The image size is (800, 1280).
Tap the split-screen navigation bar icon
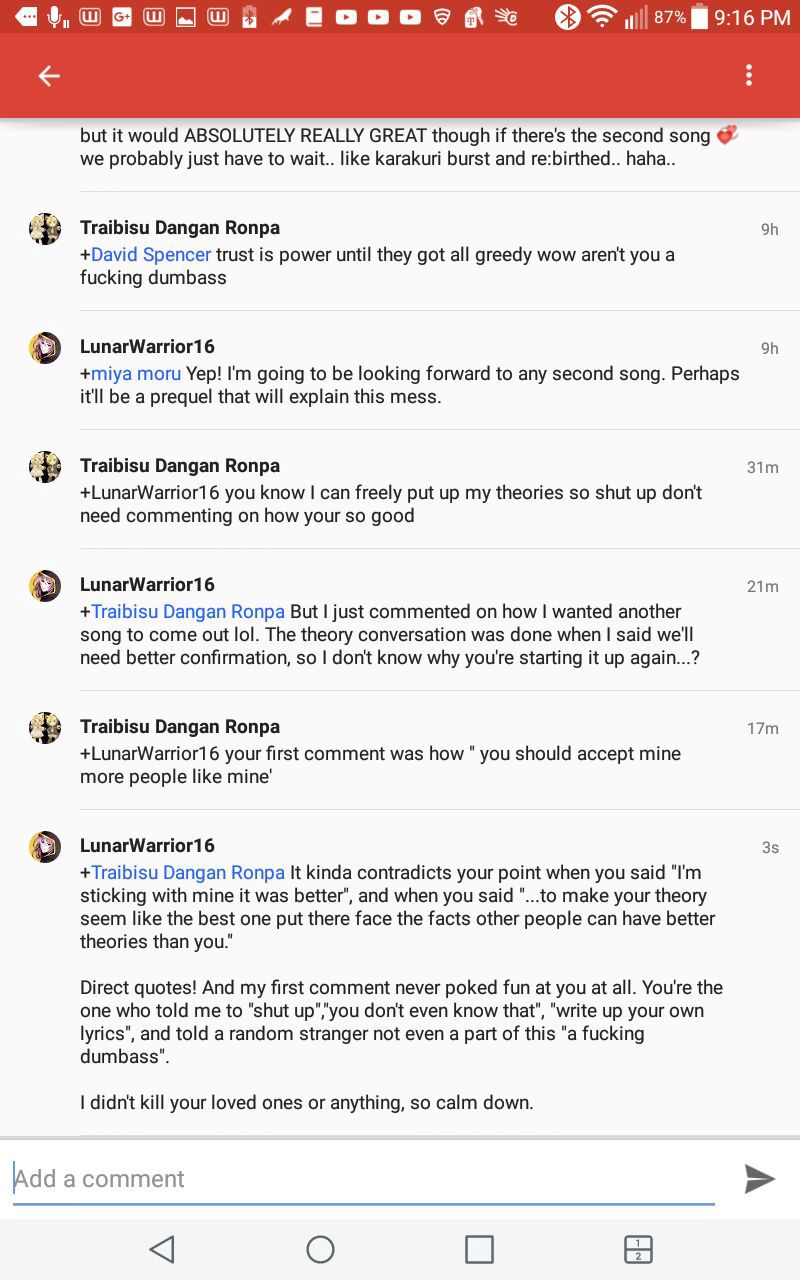coord(638,1249)
